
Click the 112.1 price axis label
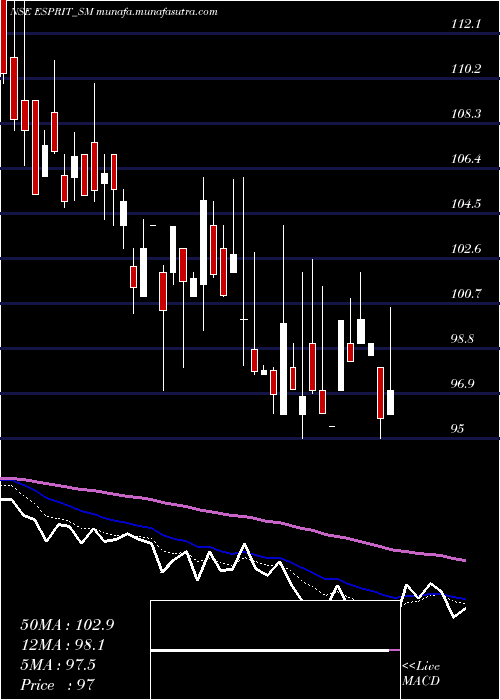tap(466, 25)
